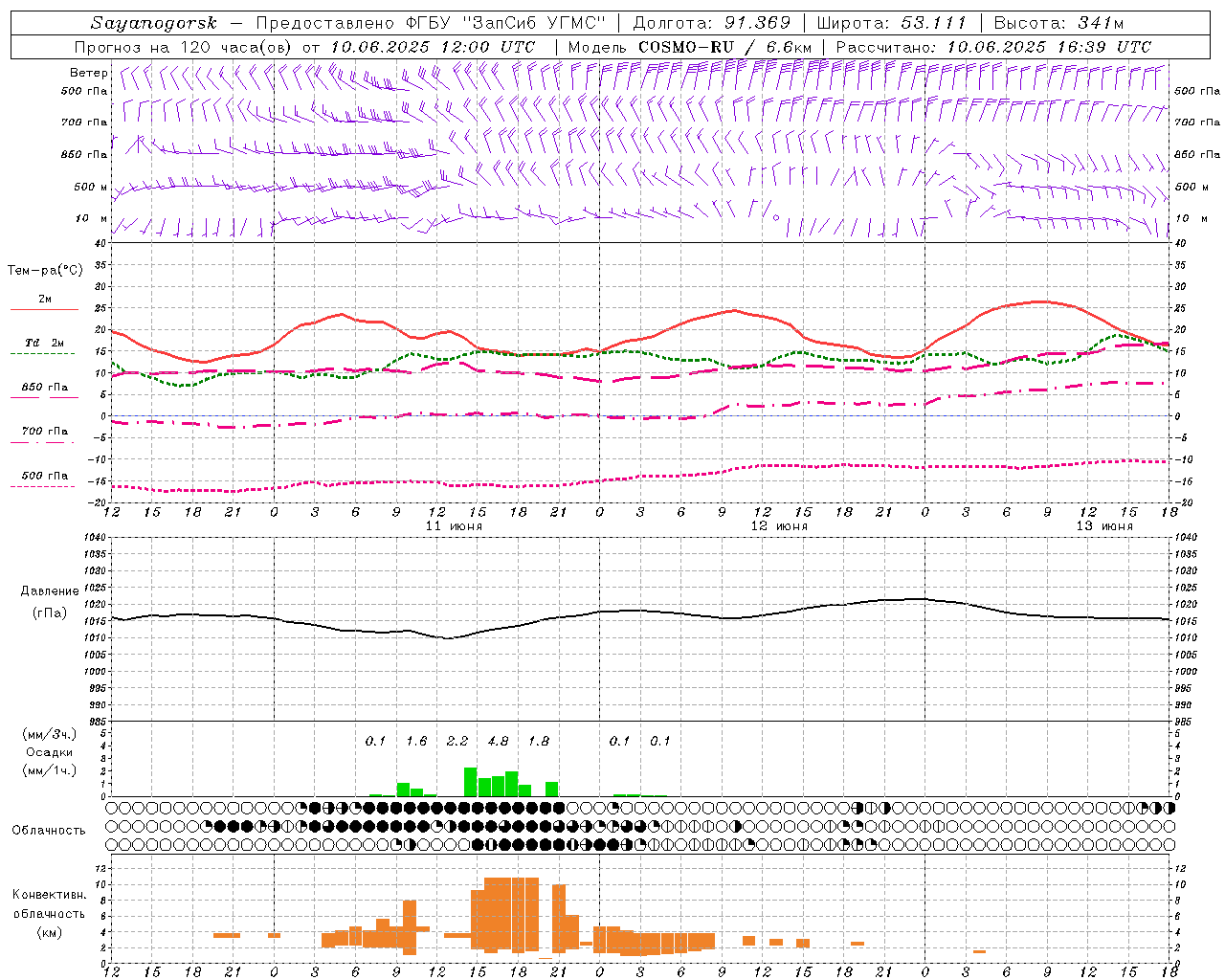Click the "Рассчитано: 10.06.2025 16:39 UTC" text

(994, 47)
